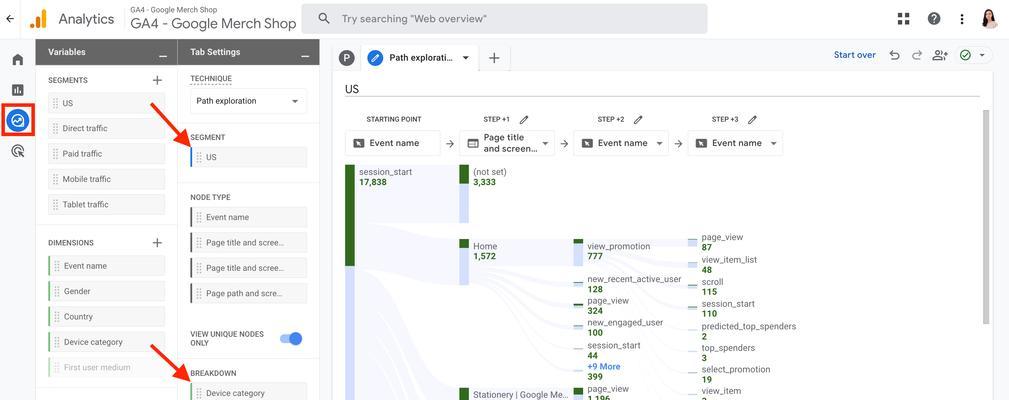Open the Technique Path exploration dropdown
This screenshot has height=400, width=1009.
248,101
